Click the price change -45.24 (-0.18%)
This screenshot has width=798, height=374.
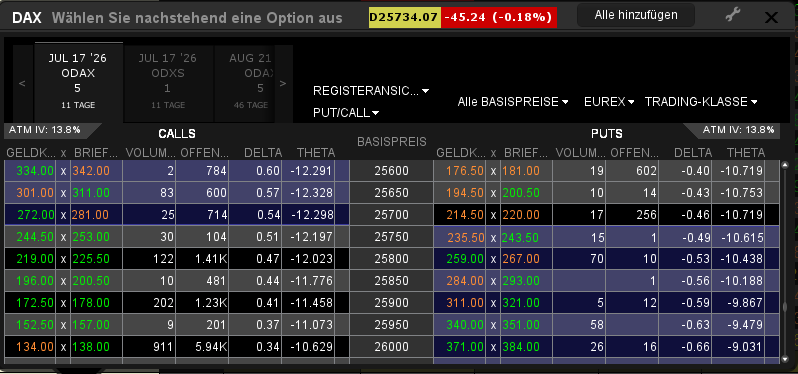498,17
